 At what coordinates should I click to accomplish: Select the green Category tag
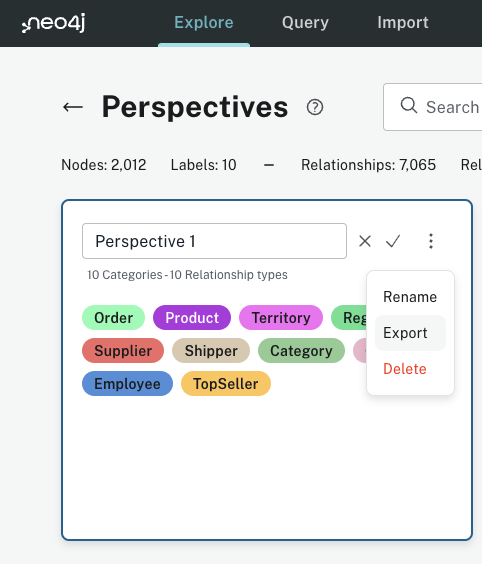click(301, 351)
